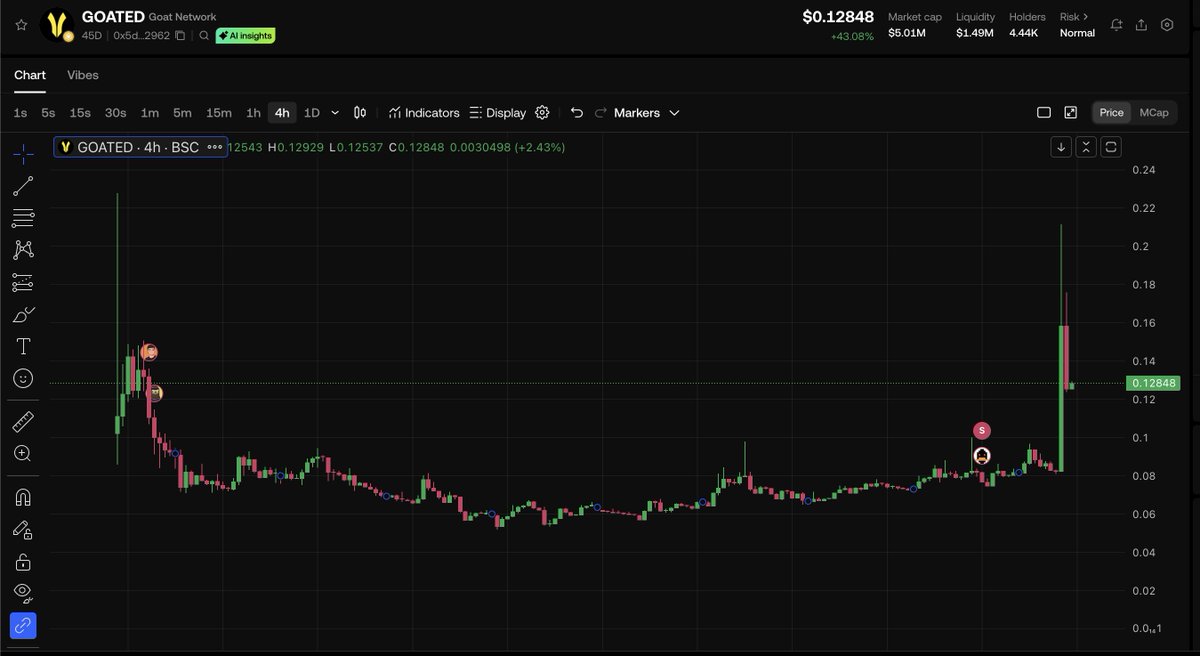The image size is (1200, 656).
Task: Open the candlestick chart type selector
Action: pyautogui.click(x=360, y=113)
